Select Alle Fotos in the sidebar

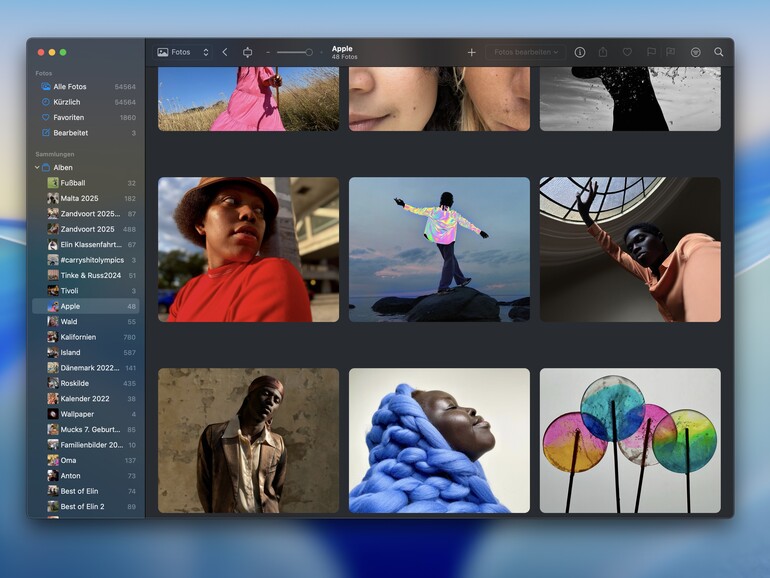coord(86,86)
